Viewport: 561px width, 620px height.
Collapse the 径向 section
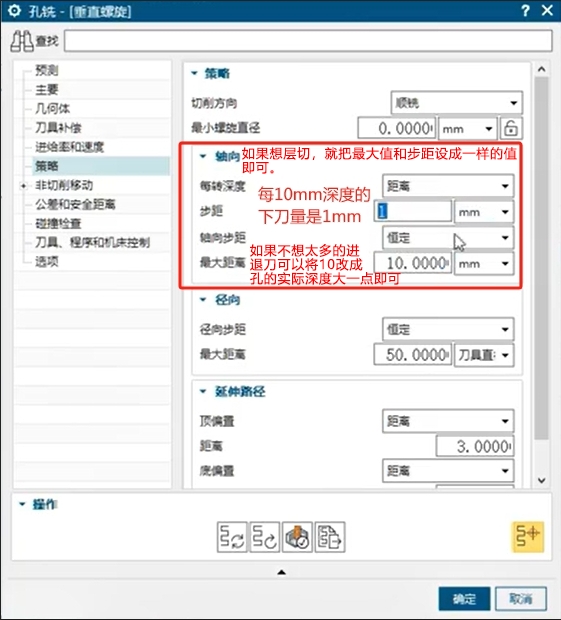point(203,300)
